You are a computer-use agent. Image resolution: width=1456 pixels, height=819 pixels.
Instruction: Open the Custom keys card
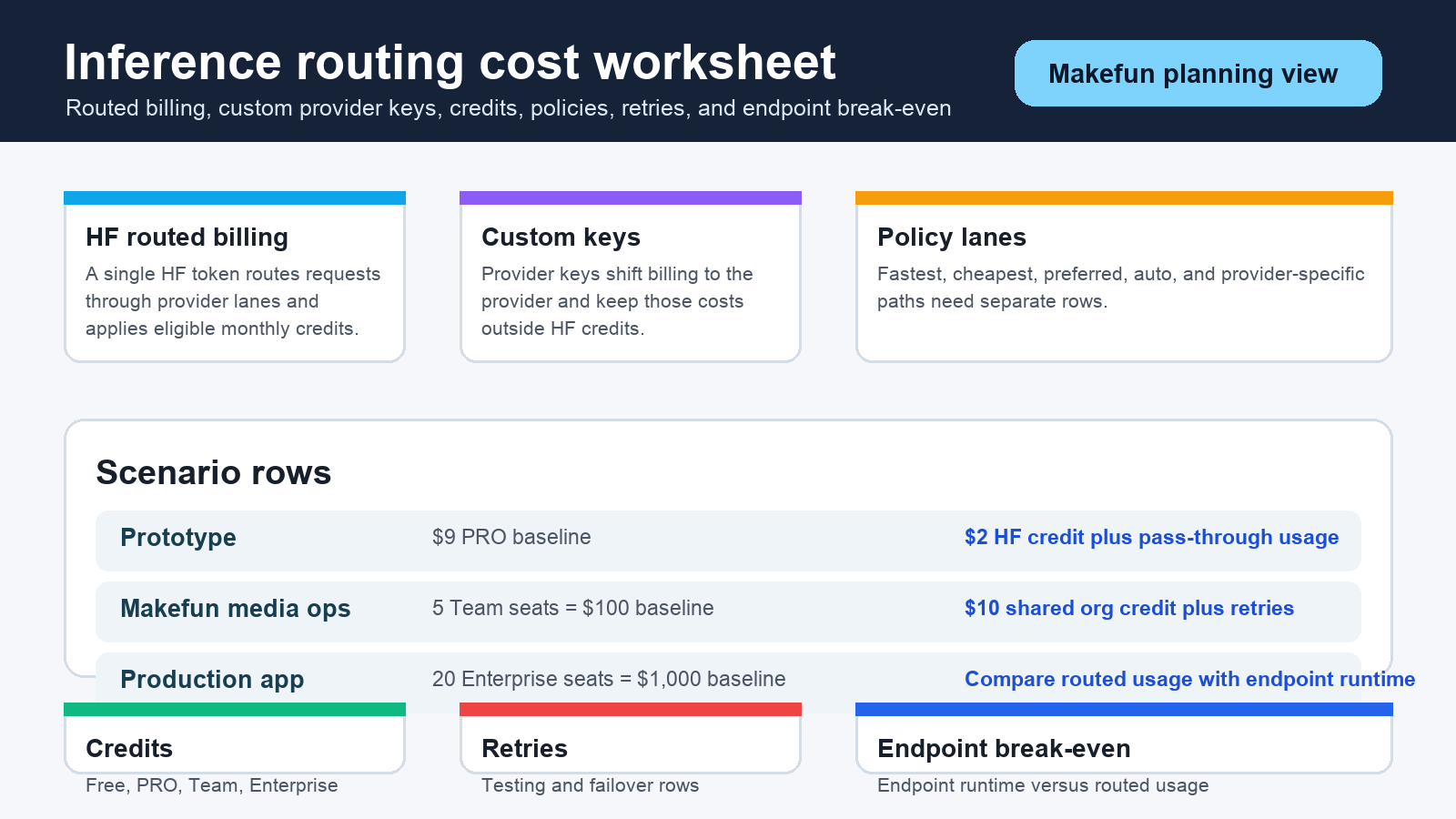pyautogui.click(x=631, y=277)
